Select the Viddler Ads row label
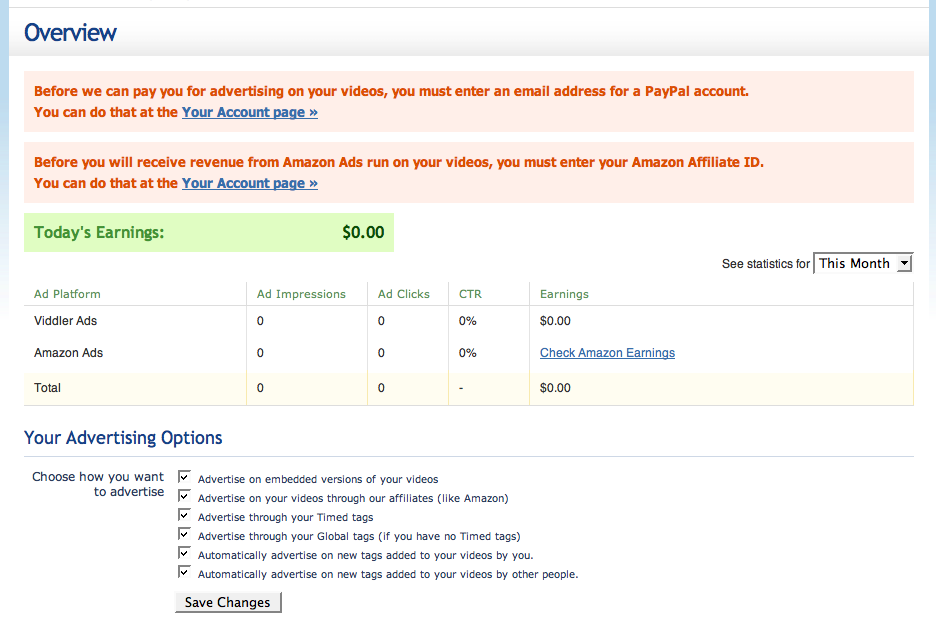 65,321
